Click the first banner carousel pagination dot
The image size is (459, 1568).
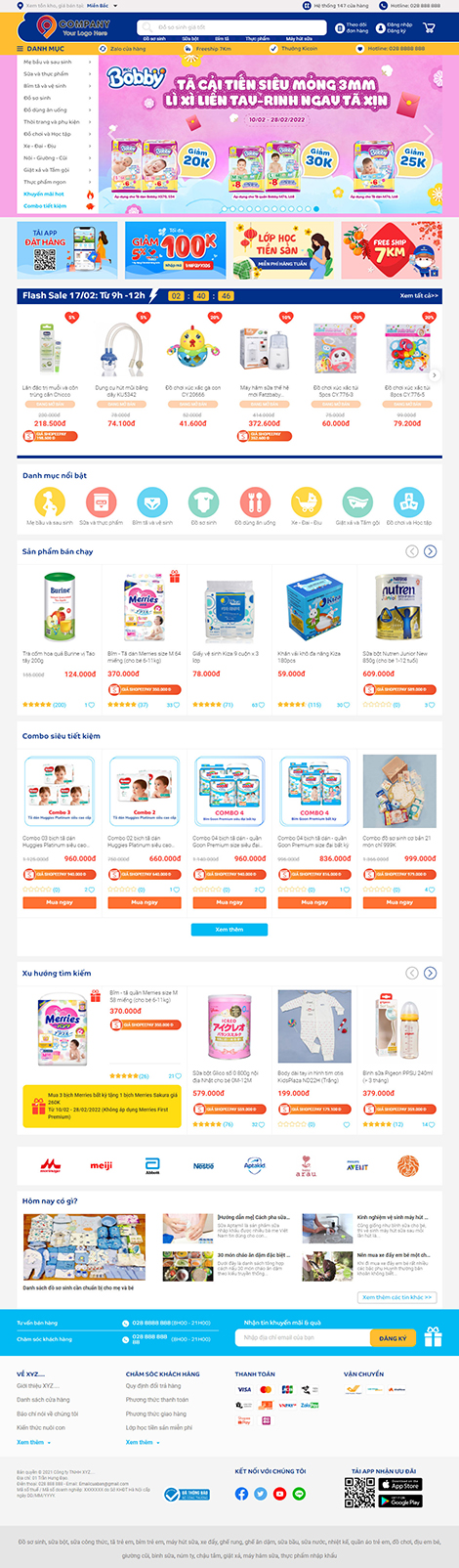(x=223, y=208)
